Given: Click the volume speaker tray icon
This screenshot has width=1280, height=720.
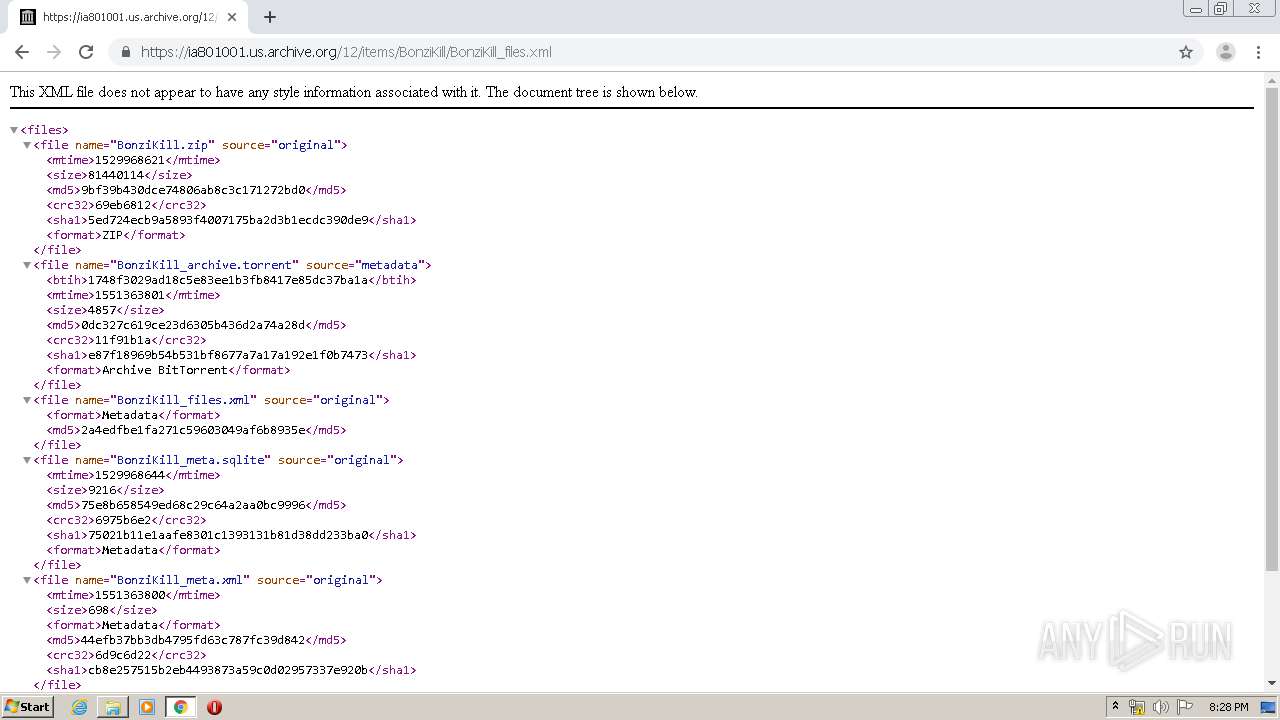Looking at the screenshot, I should tap(1160, 707).
